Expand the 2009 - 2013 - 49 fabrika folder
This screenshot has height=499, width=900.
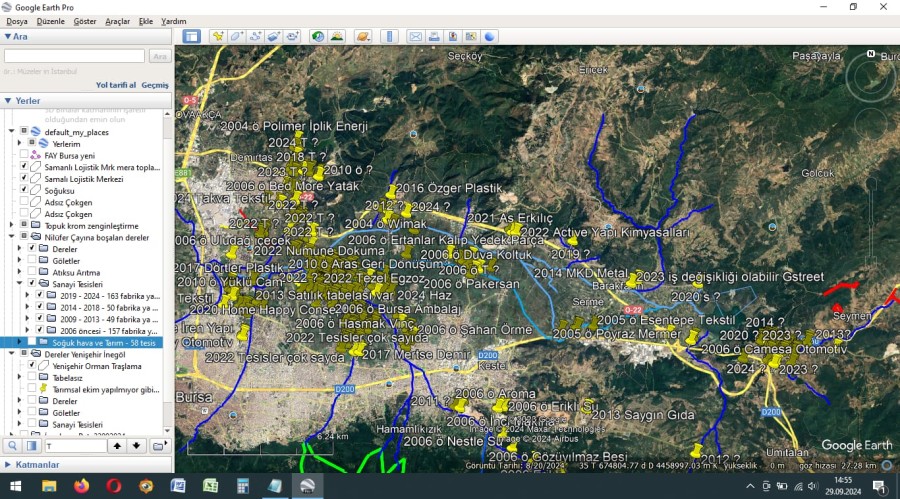pos(28,319)
